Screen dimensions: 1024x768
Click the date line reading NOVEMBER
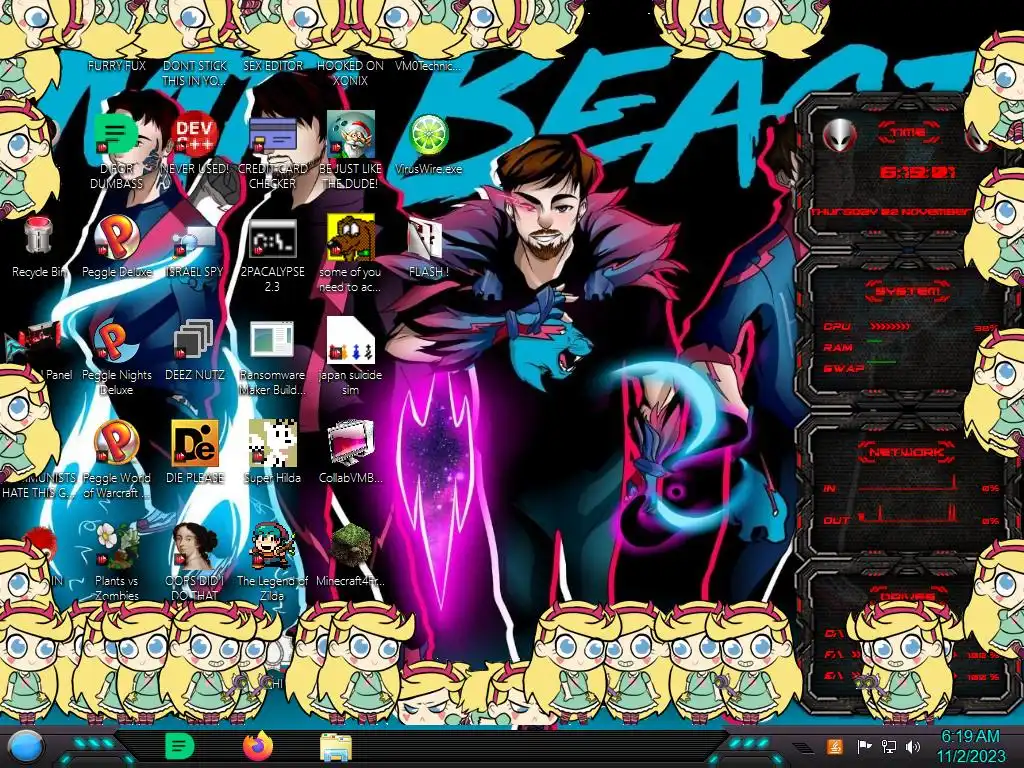coord(891,212)
